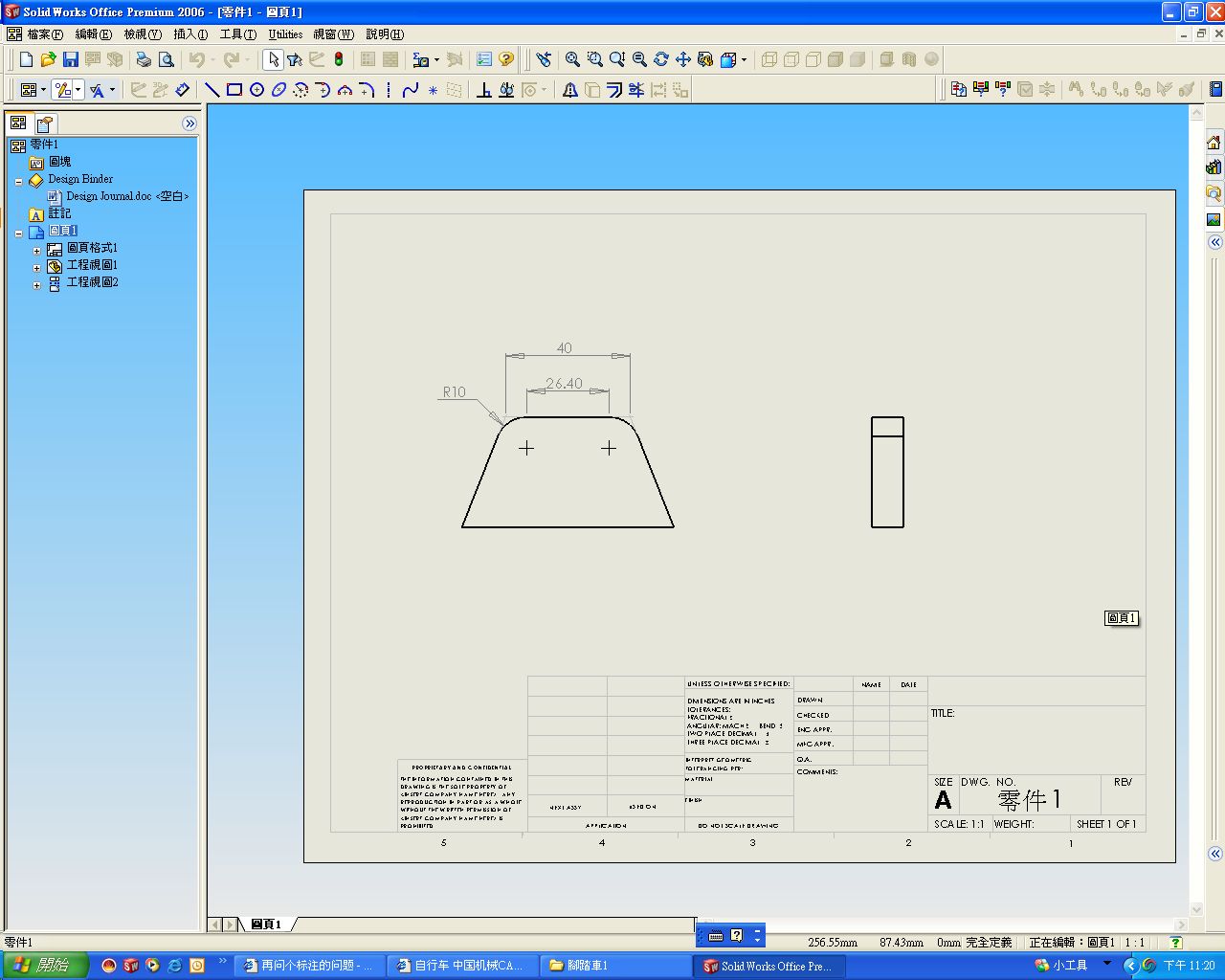Click the Trim Entities scissors icon
This screenshot has width=1225, height=980.
[x=636, y=90]
